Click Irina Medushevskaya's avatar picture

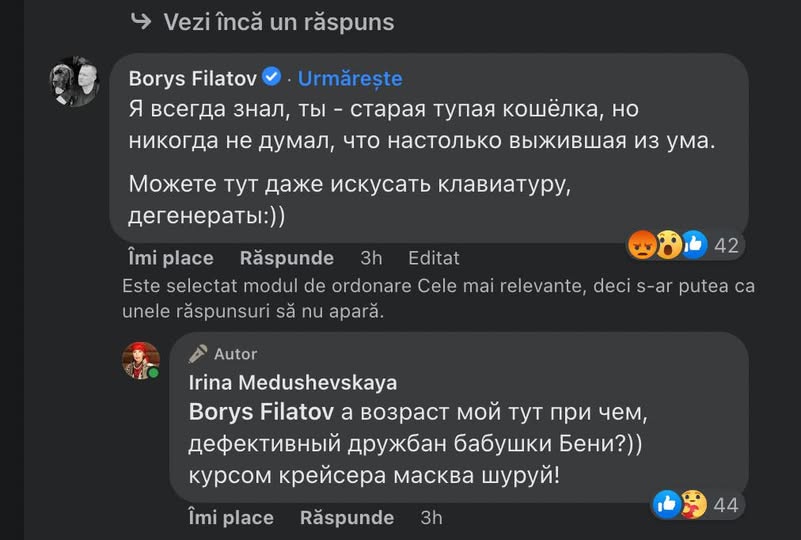click(141, 361)
